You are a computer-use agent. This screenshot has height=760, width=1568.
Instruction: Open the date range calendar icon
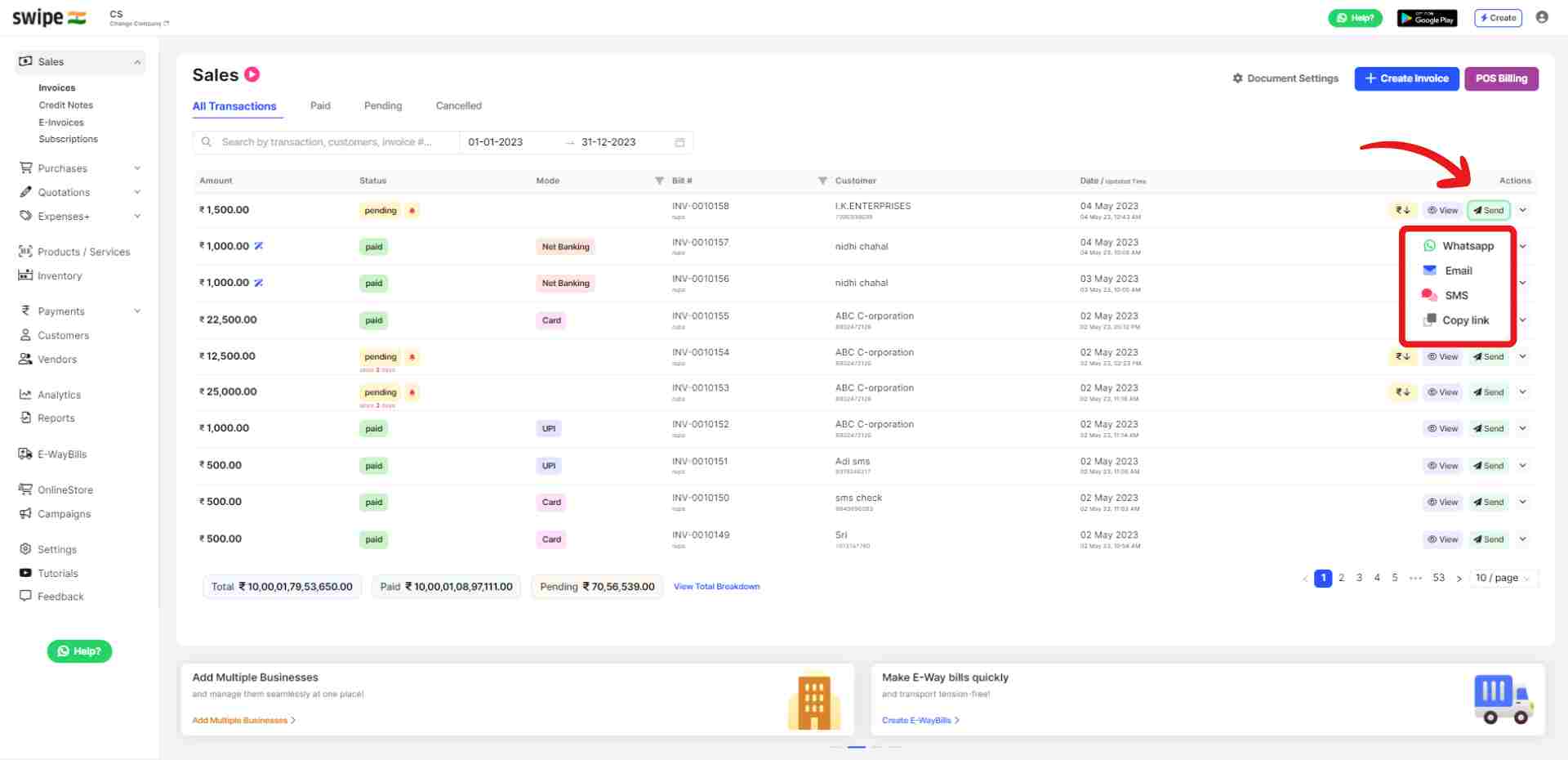tap(679, 142)
